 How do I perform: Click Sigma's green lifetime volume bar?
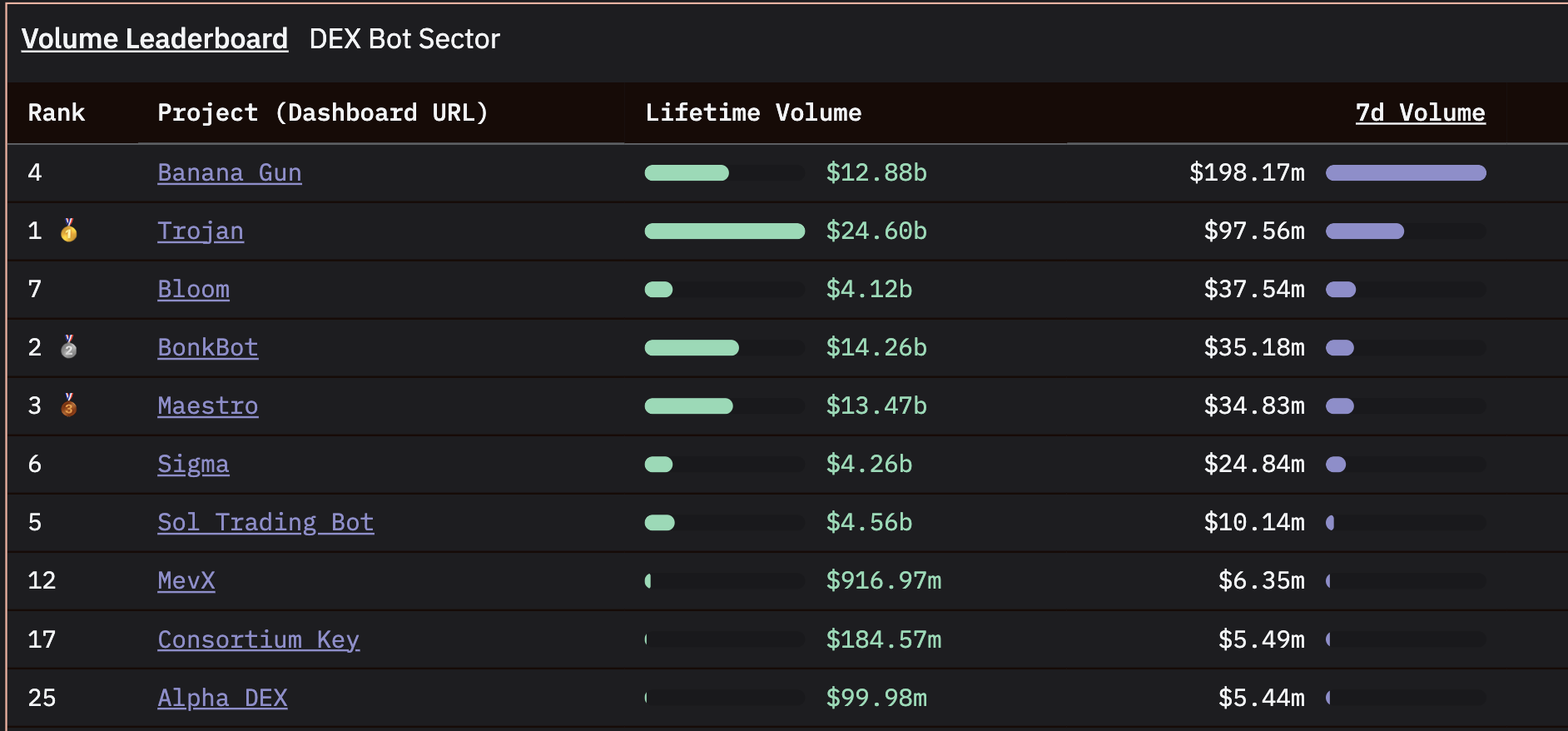coord(658,464)
